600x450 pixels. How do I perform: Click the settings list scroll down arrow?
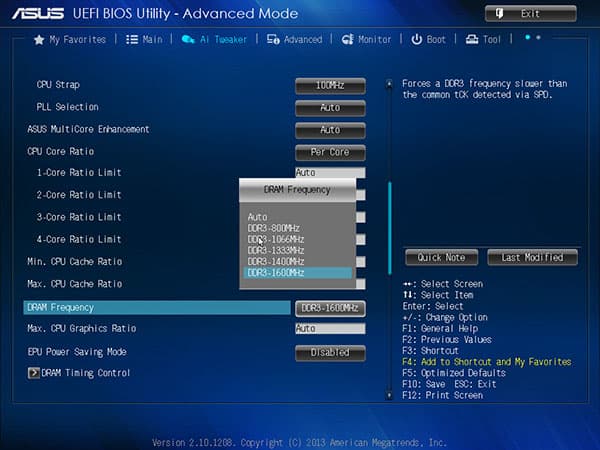tap(389, 395)
